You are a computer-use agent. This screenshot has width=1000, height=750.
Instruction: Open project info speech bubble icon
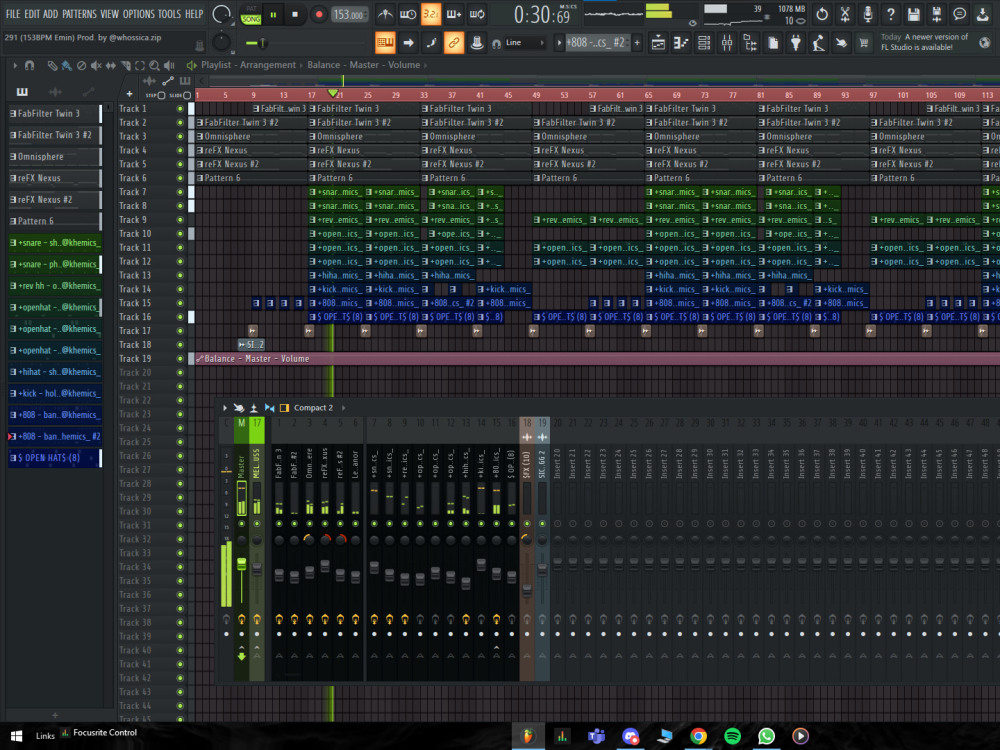tap(960, 14)
